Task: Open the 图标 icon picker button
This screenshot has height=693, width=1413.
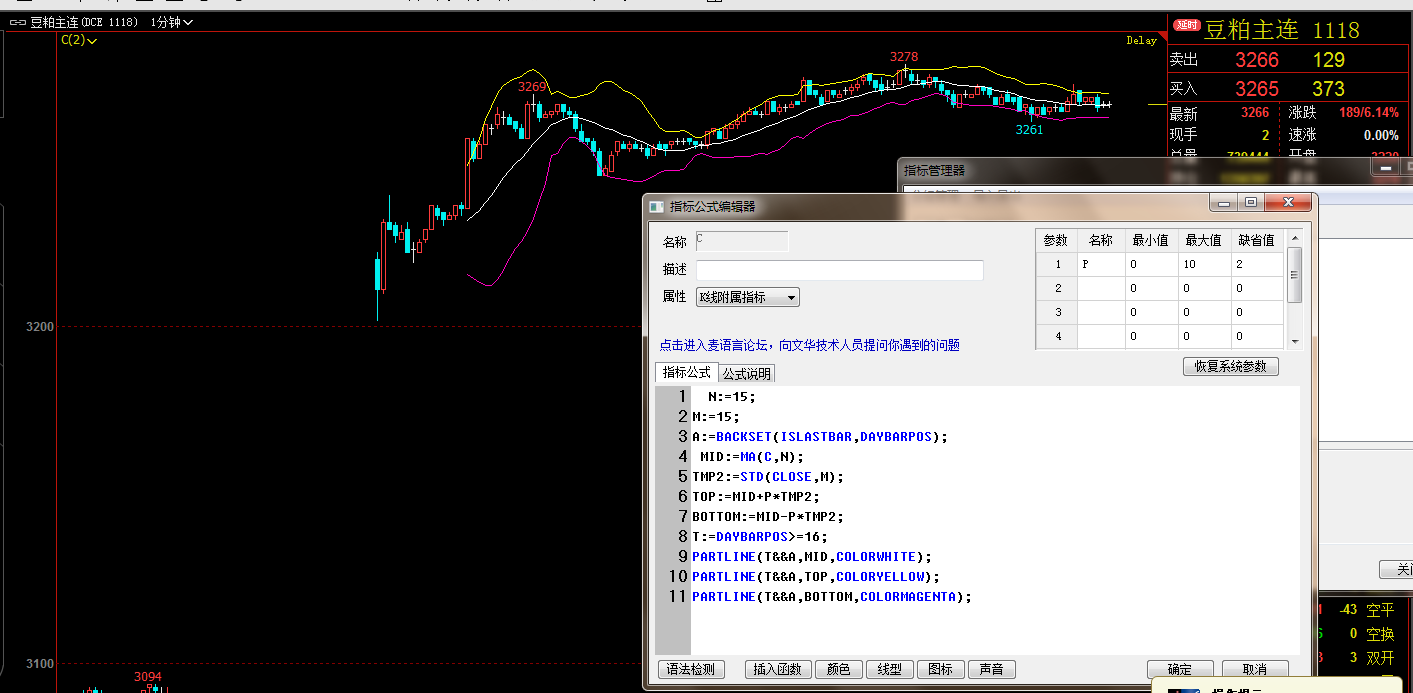Action: 940,669
